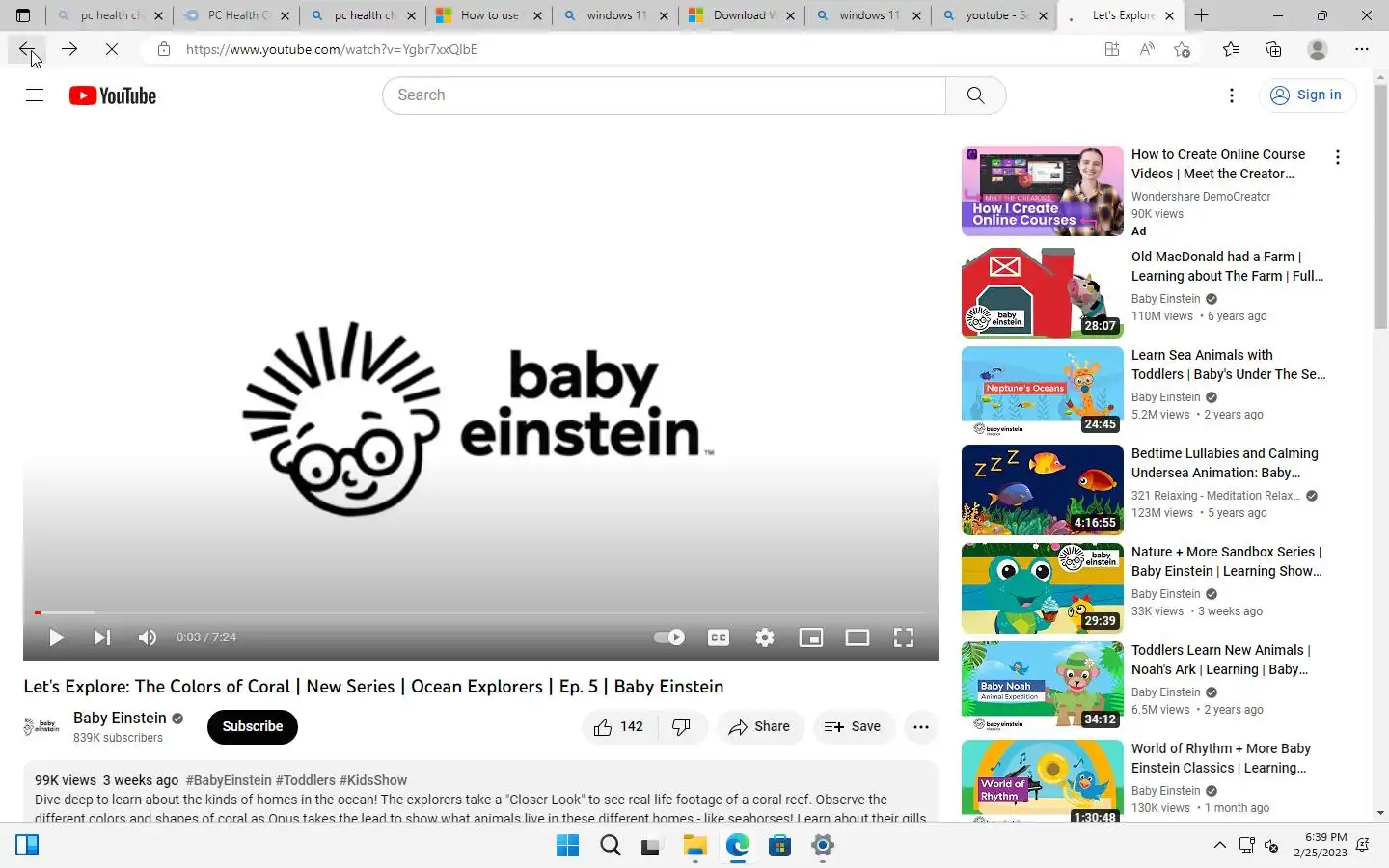The image size is (1389, 868).
Task: Open Learn Sea Animals with Toddlers video
Action: (1228, 365)
